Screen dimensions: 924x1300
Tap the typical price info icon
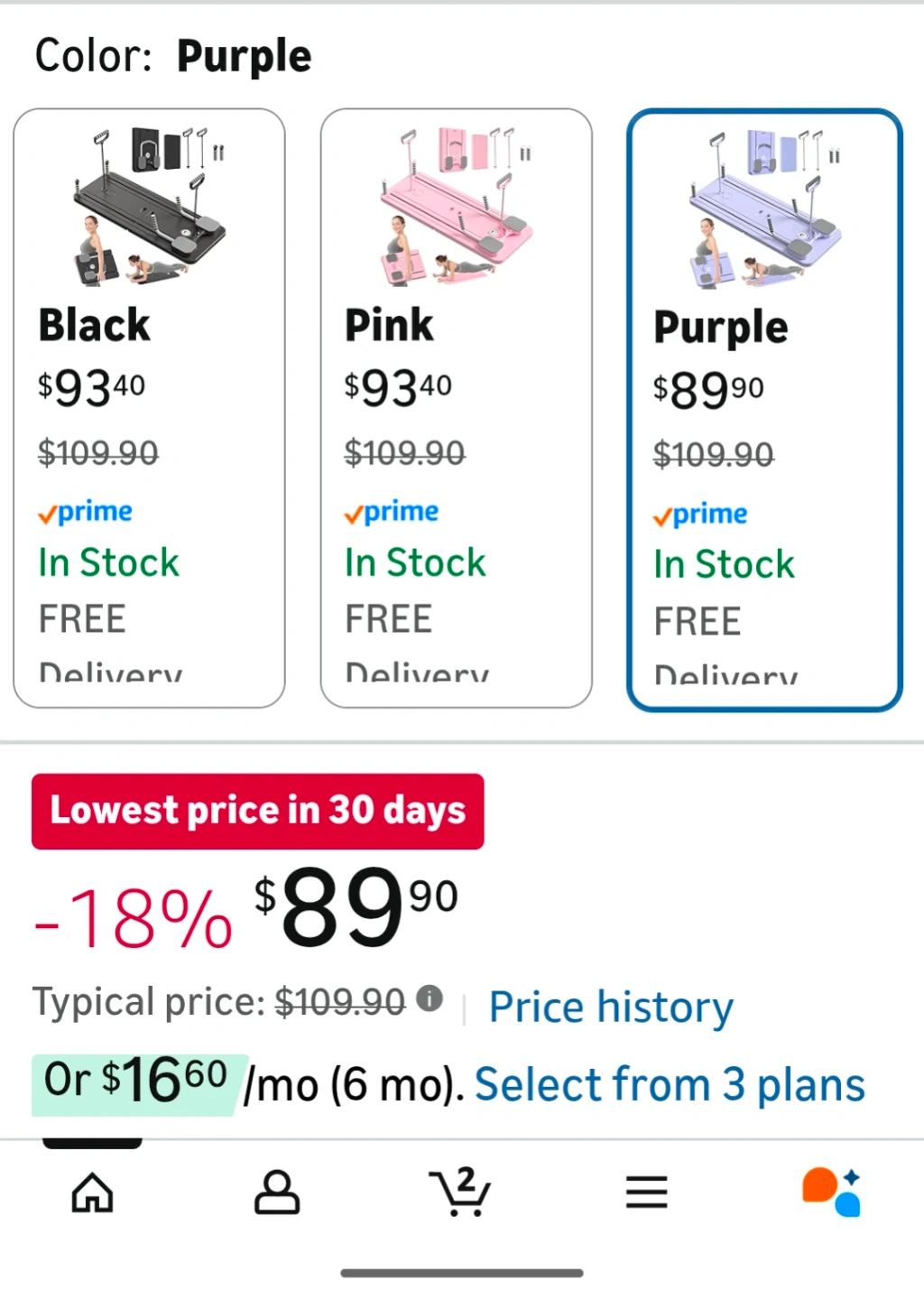[430, 998]
